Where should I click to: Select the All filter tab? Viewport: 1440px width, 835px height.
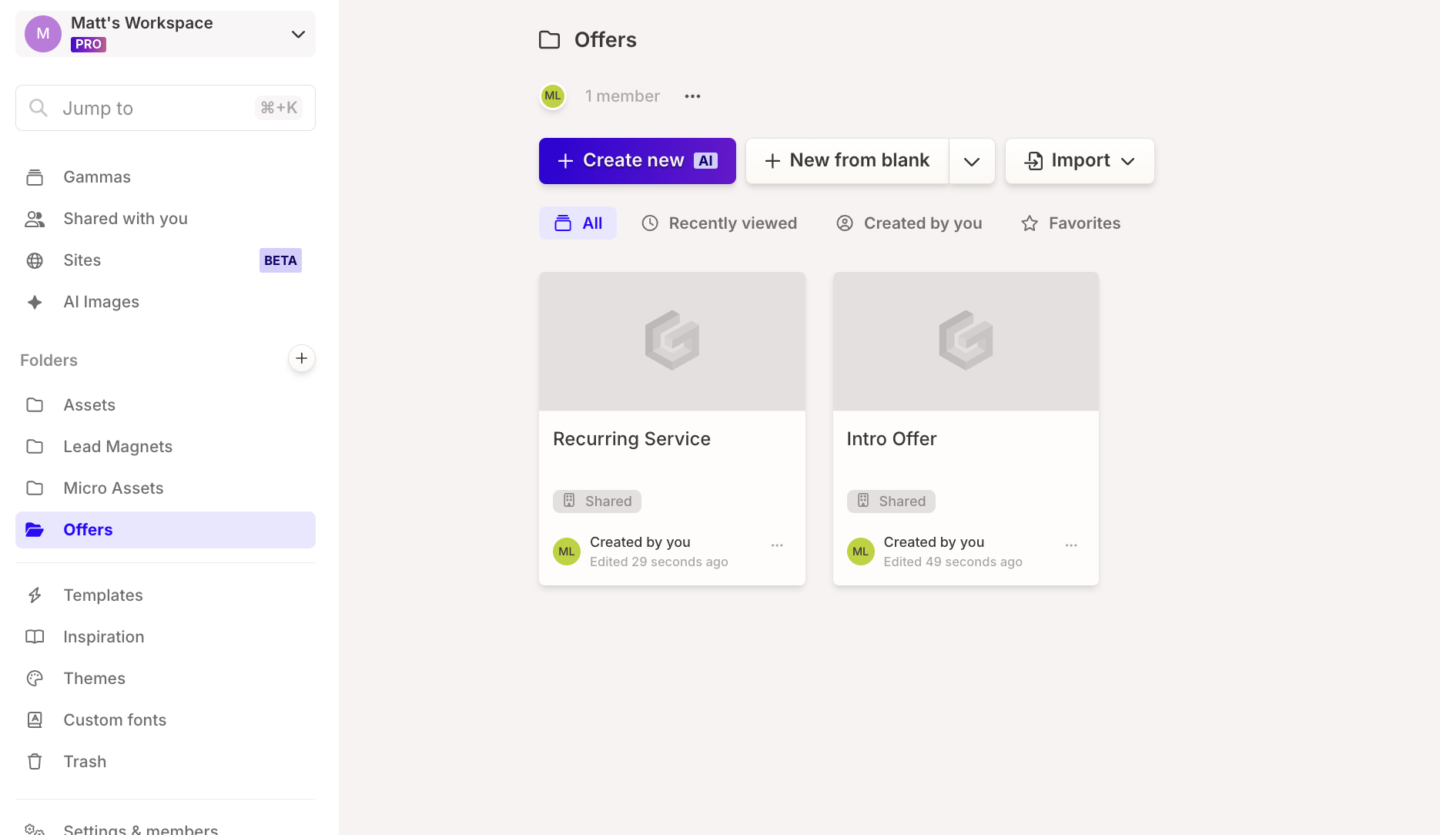point(578,223)
